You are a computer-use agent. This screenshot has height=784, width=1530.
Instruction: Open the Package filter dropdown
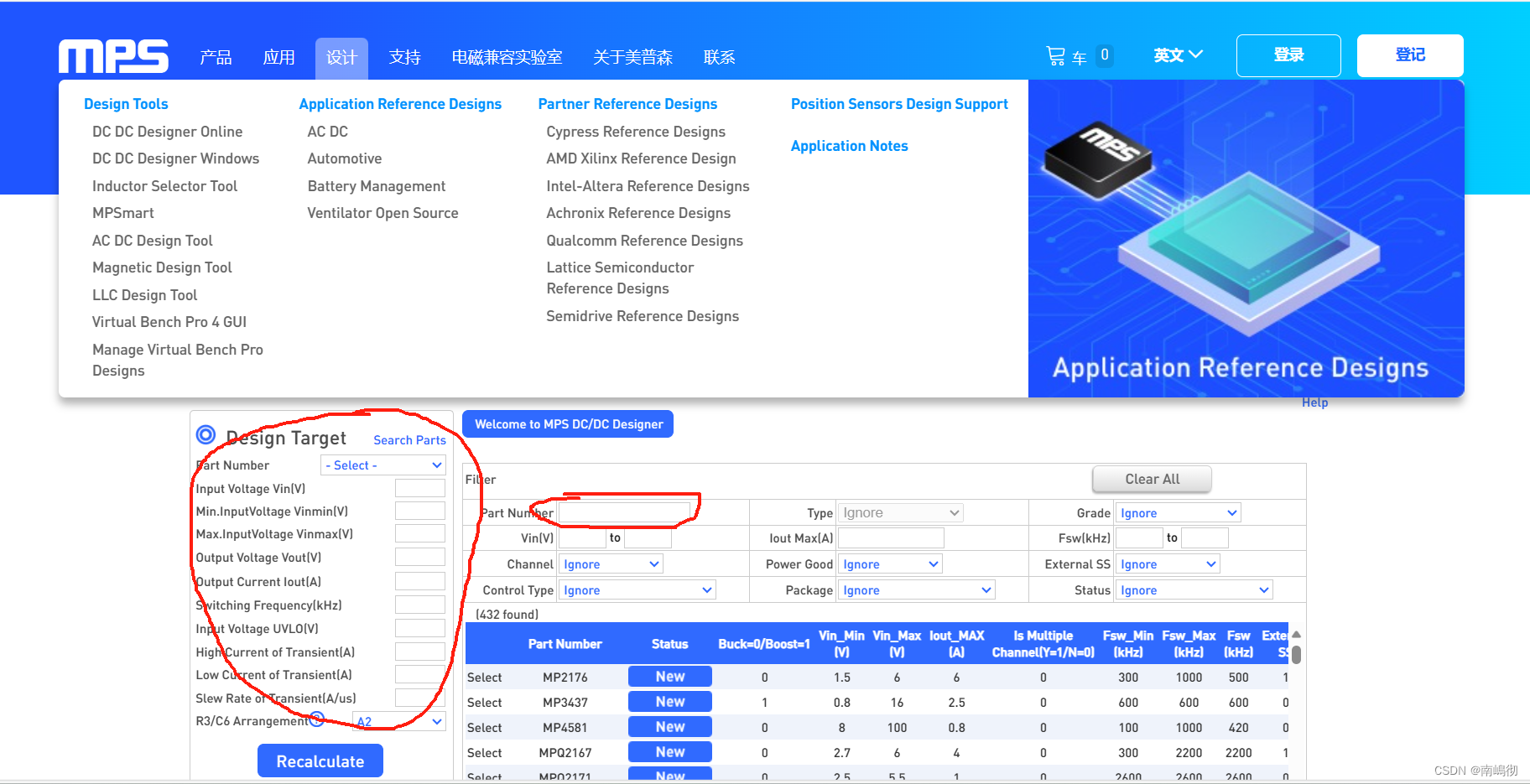[916, 590]
